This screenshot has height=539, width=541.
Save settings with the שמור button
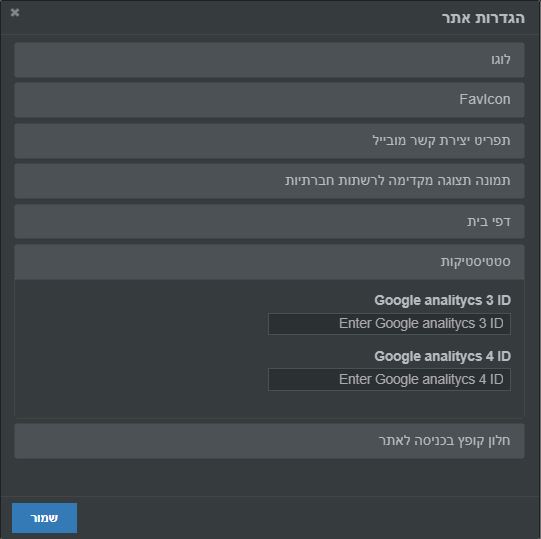45,518
